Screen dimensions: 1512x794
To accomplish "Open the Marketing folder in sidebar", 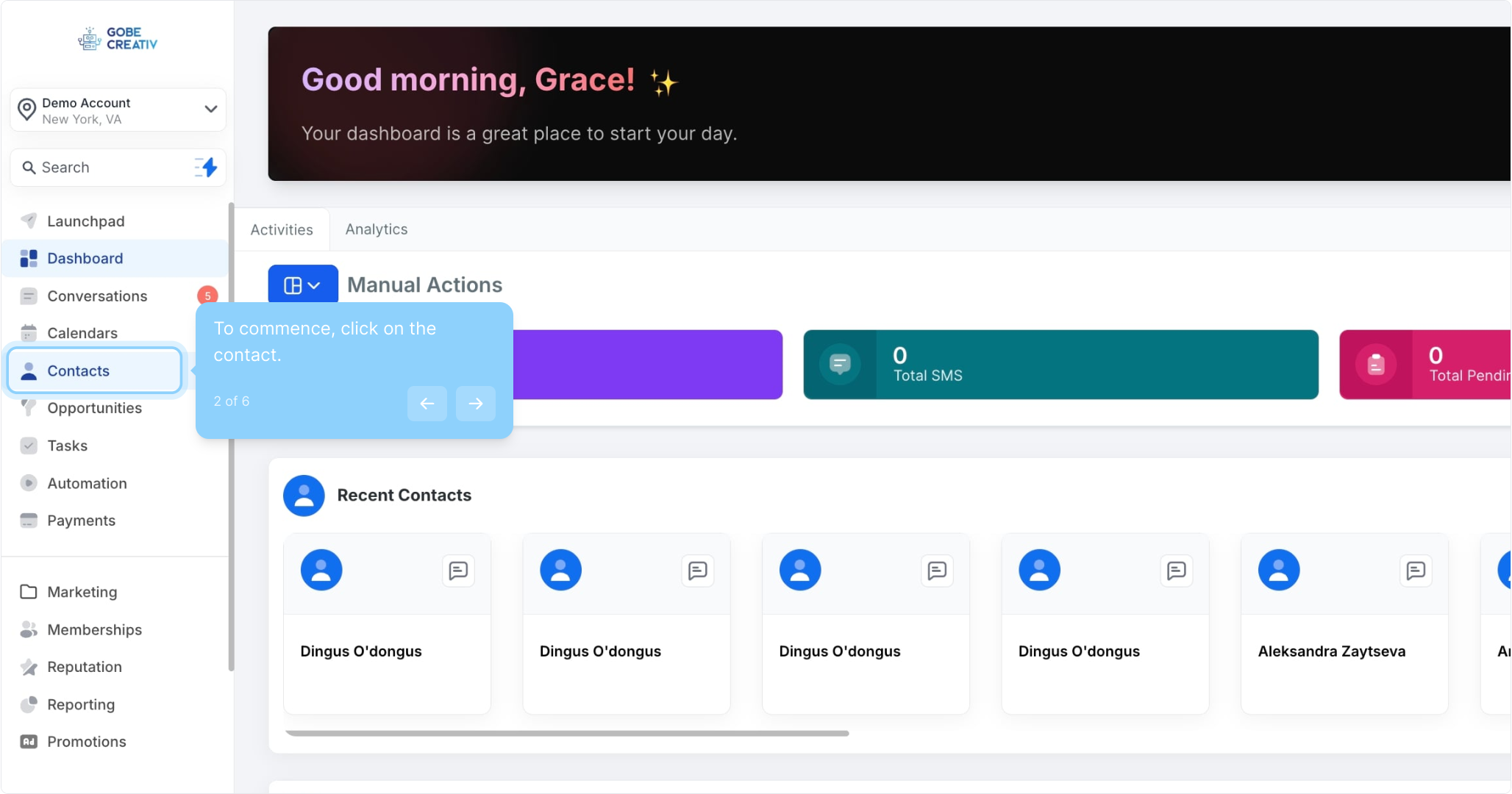I will point(82,592).
